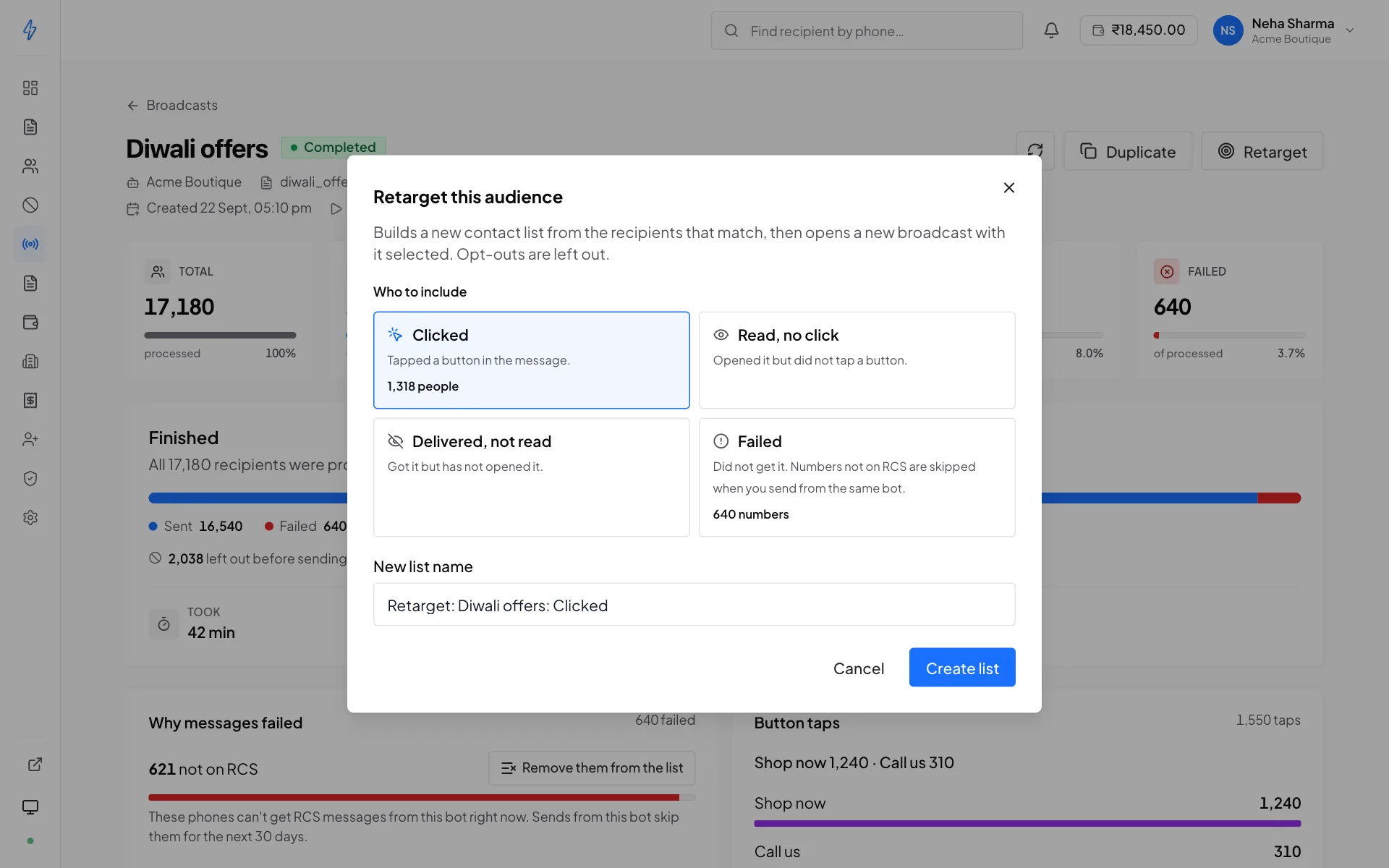This screenshot has height=868, width=1389.
Task: Click the monitor display icon in sidebar
Action: 30,807
